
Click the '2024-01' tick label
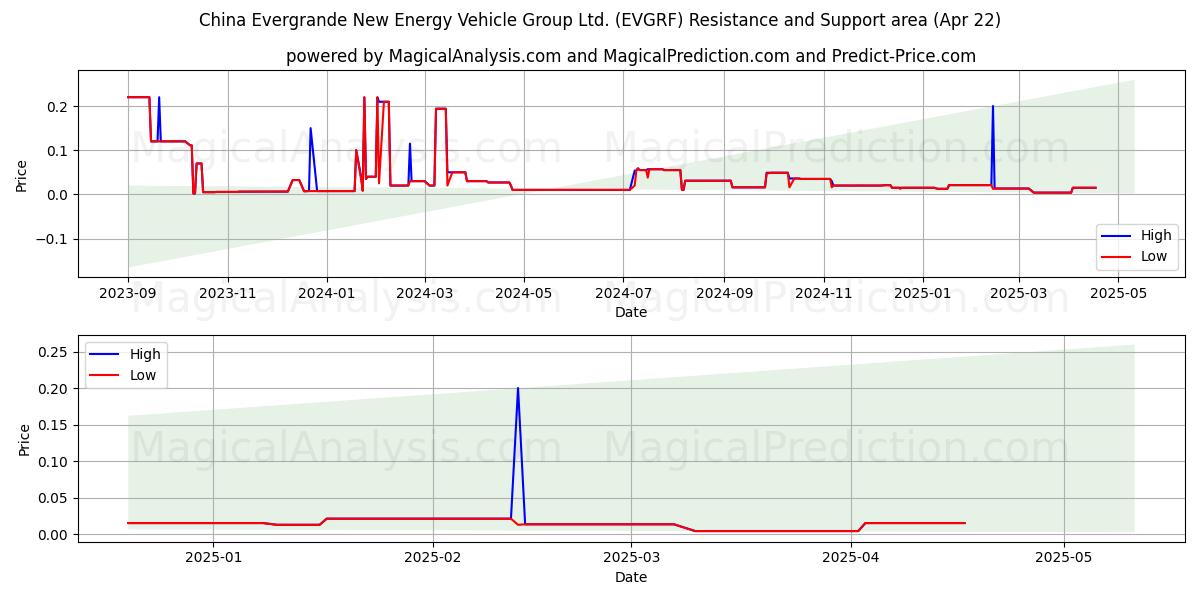(327, 293)
